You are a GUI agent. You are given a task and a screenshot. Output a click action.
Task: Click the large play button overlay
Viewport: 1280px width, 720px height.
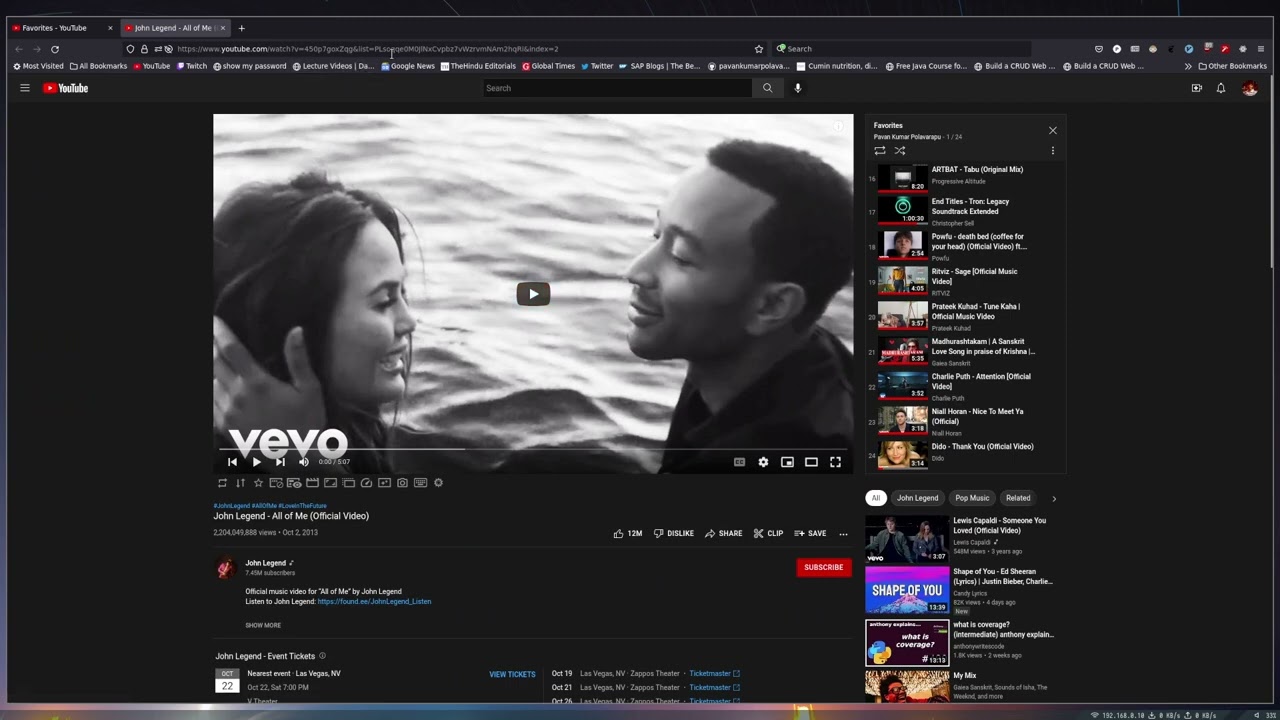(533, 293)
